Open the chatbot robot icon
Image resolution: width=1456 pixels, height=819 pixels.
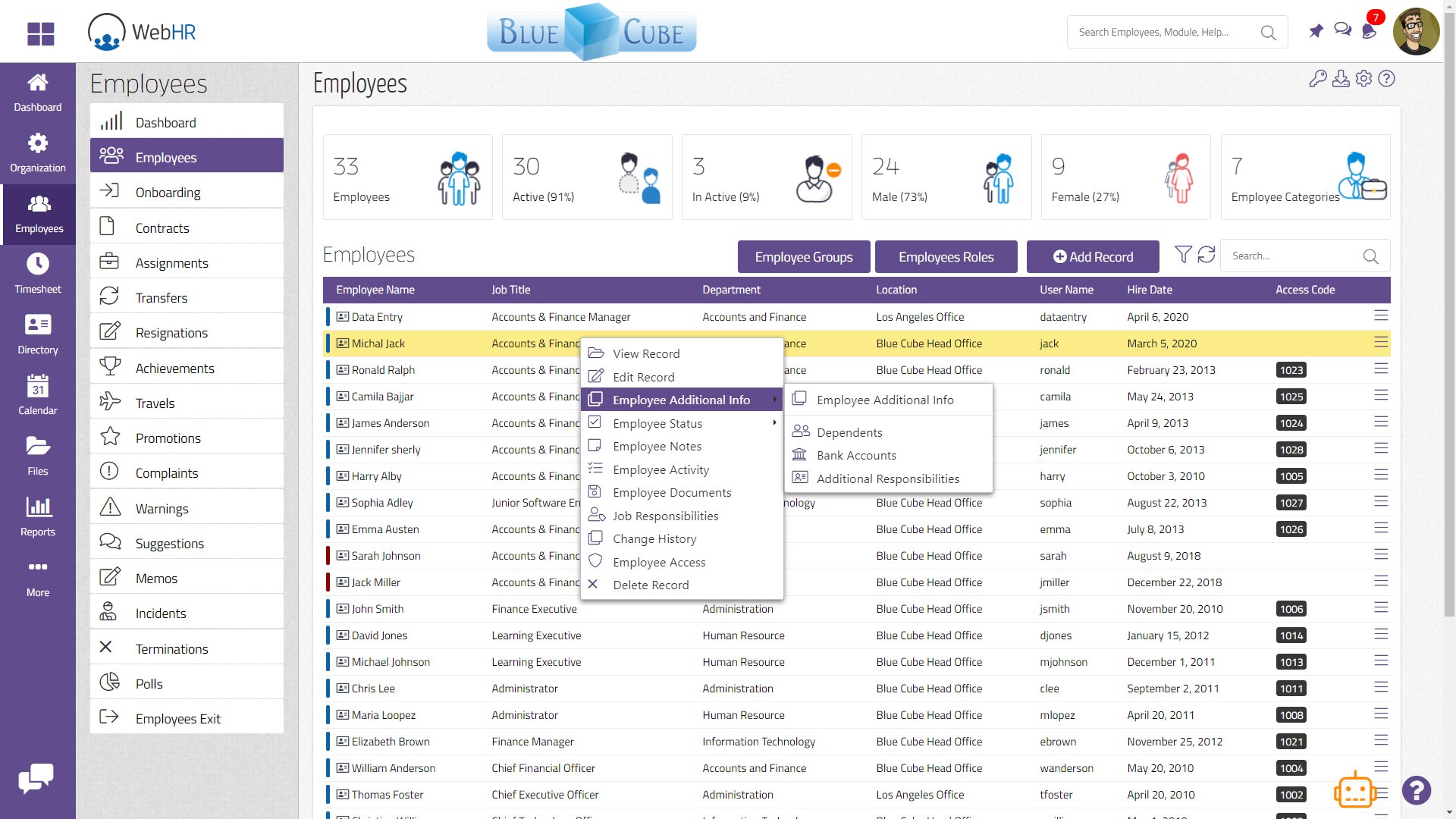(x=1354, y=791)
